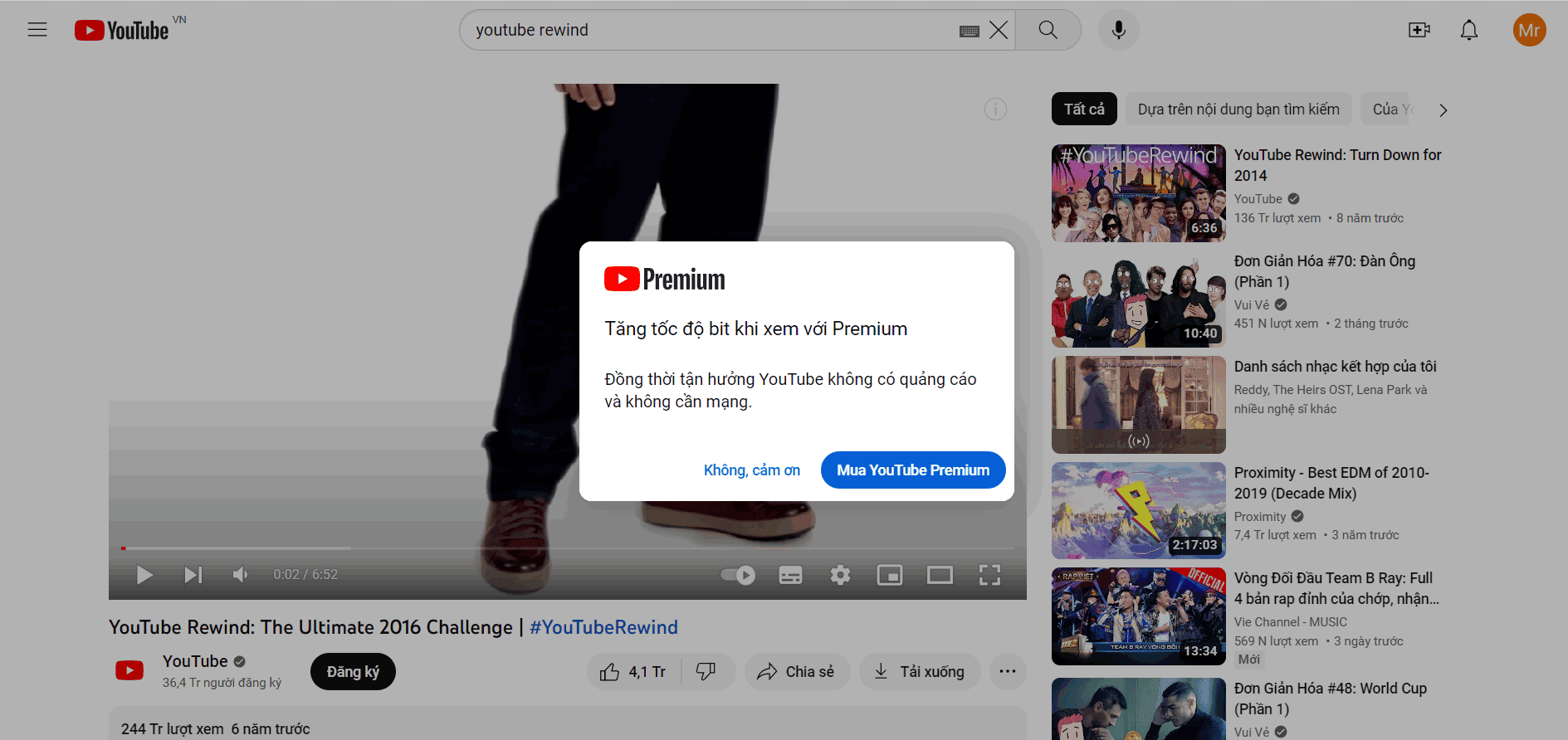Enter fullscreen mode

pos(989,575)
